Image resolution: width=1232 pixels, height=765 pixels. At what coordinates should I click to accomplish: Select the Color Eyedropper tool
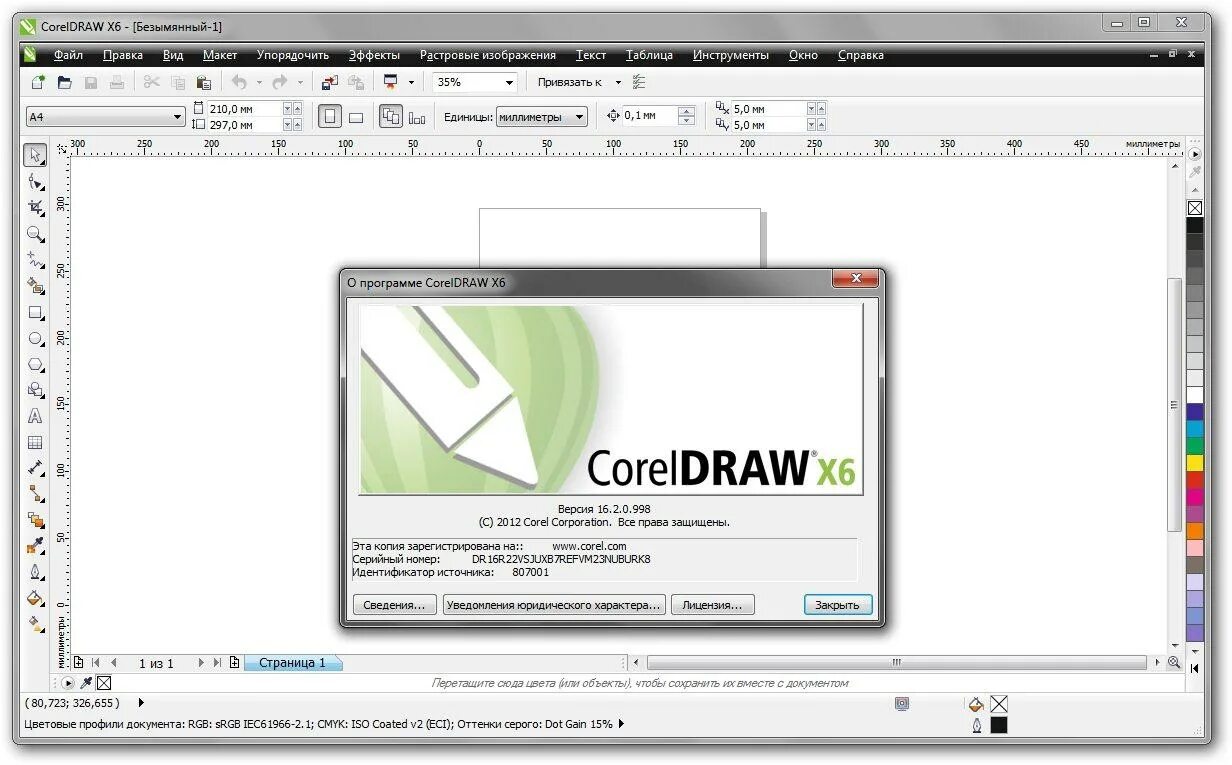click(x=36, y=546)
